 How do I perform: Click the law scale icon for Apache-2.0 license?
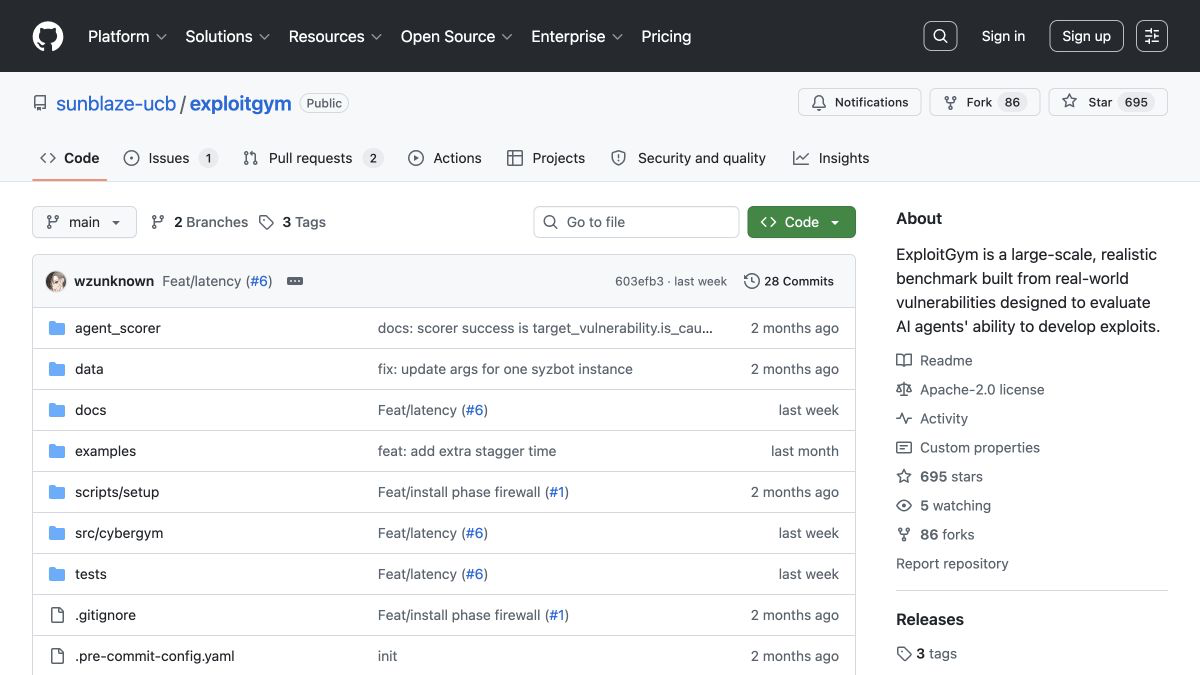pyautogui.click(x=904, y=389)
